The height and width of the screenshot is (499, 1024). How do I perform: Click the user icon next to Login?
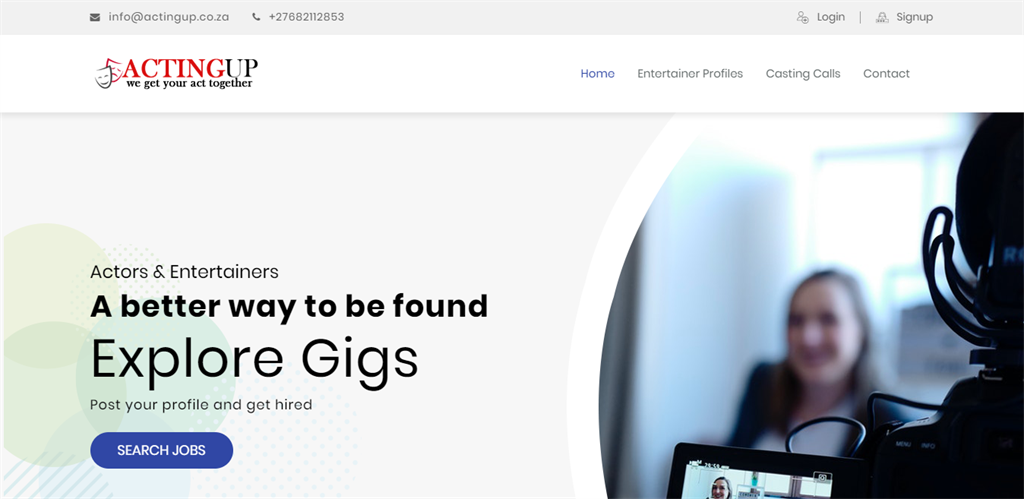point(803,17)
